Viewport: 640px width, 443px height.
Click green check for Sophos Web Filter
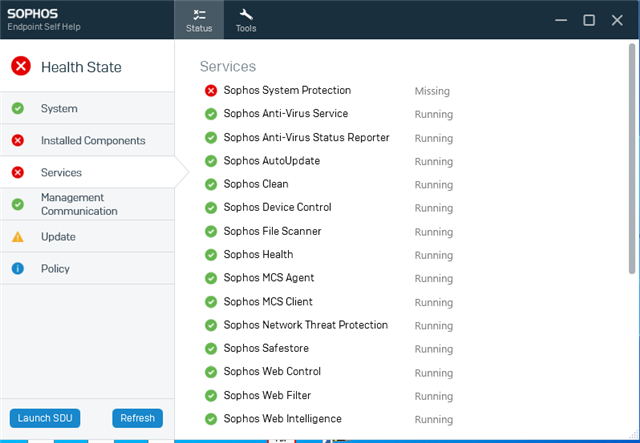[x=211, y=395]
